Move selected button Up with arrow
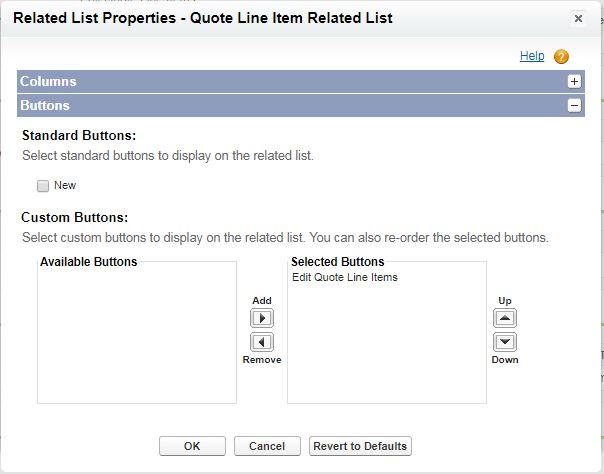Screen dimensions: 604x474 tap(505, 319)
